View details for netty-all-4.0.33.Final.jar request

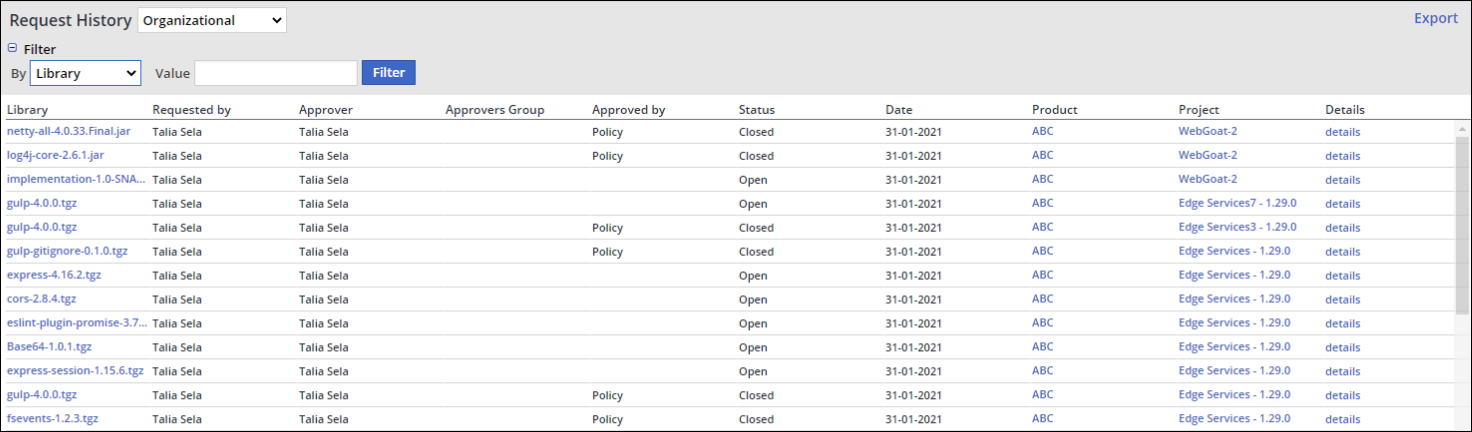pos(1342,132)
